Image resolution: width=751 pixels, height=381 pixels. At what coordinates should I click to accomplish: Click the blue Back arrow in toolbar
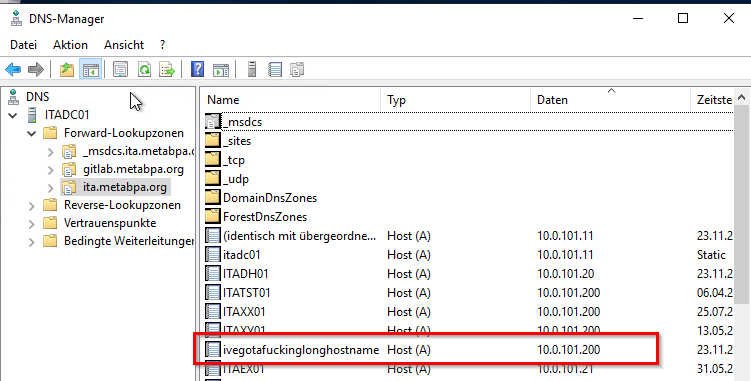point(13,69)
